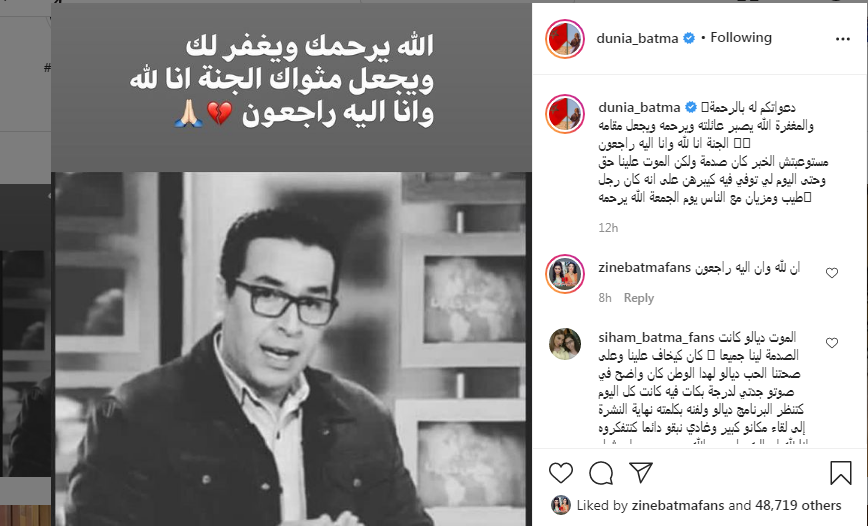Share the post via paper plane icon
The image size is (868, 526).
641,472
